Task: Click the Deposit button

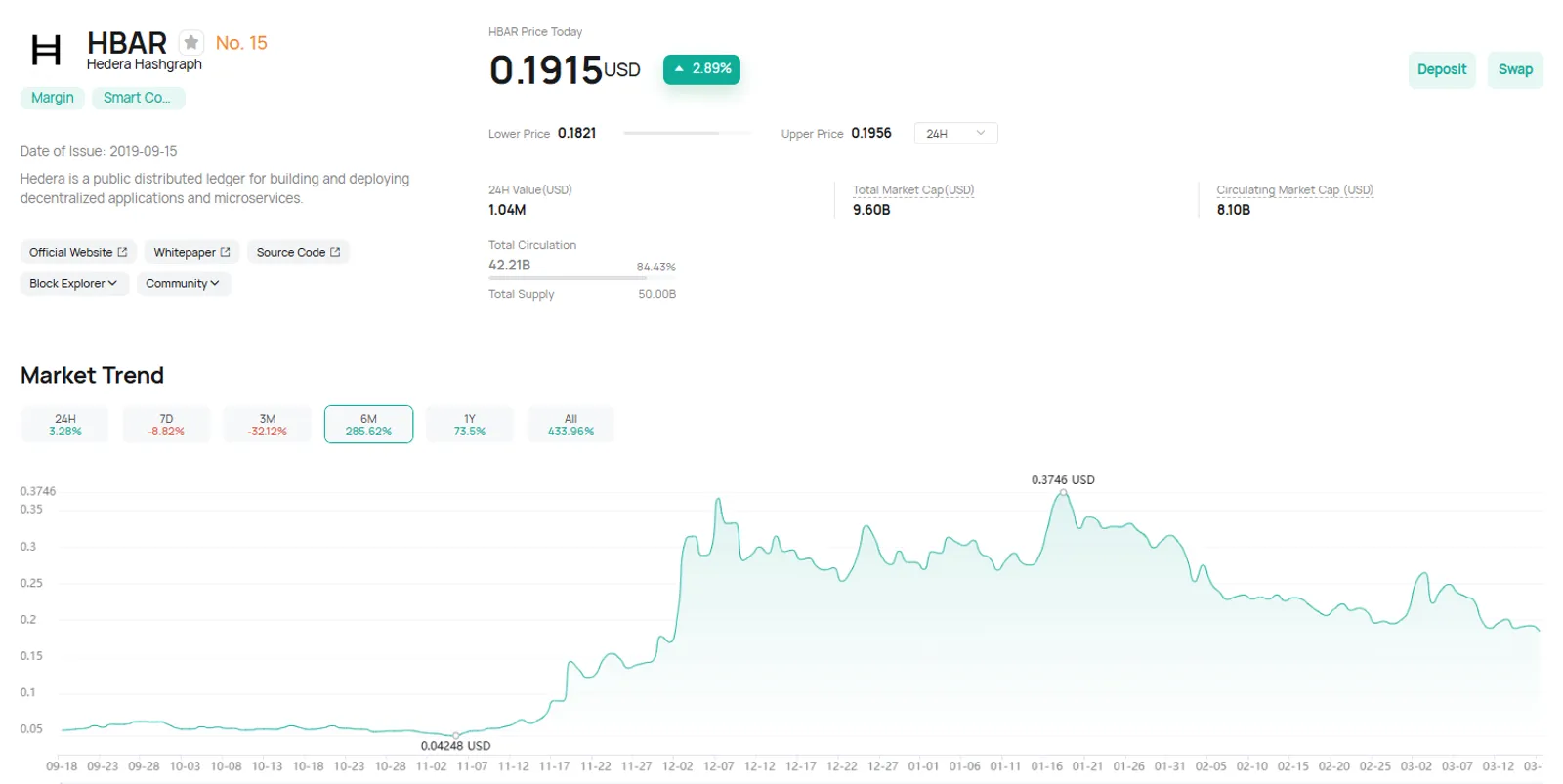Action: click(x=1442, y=69)
